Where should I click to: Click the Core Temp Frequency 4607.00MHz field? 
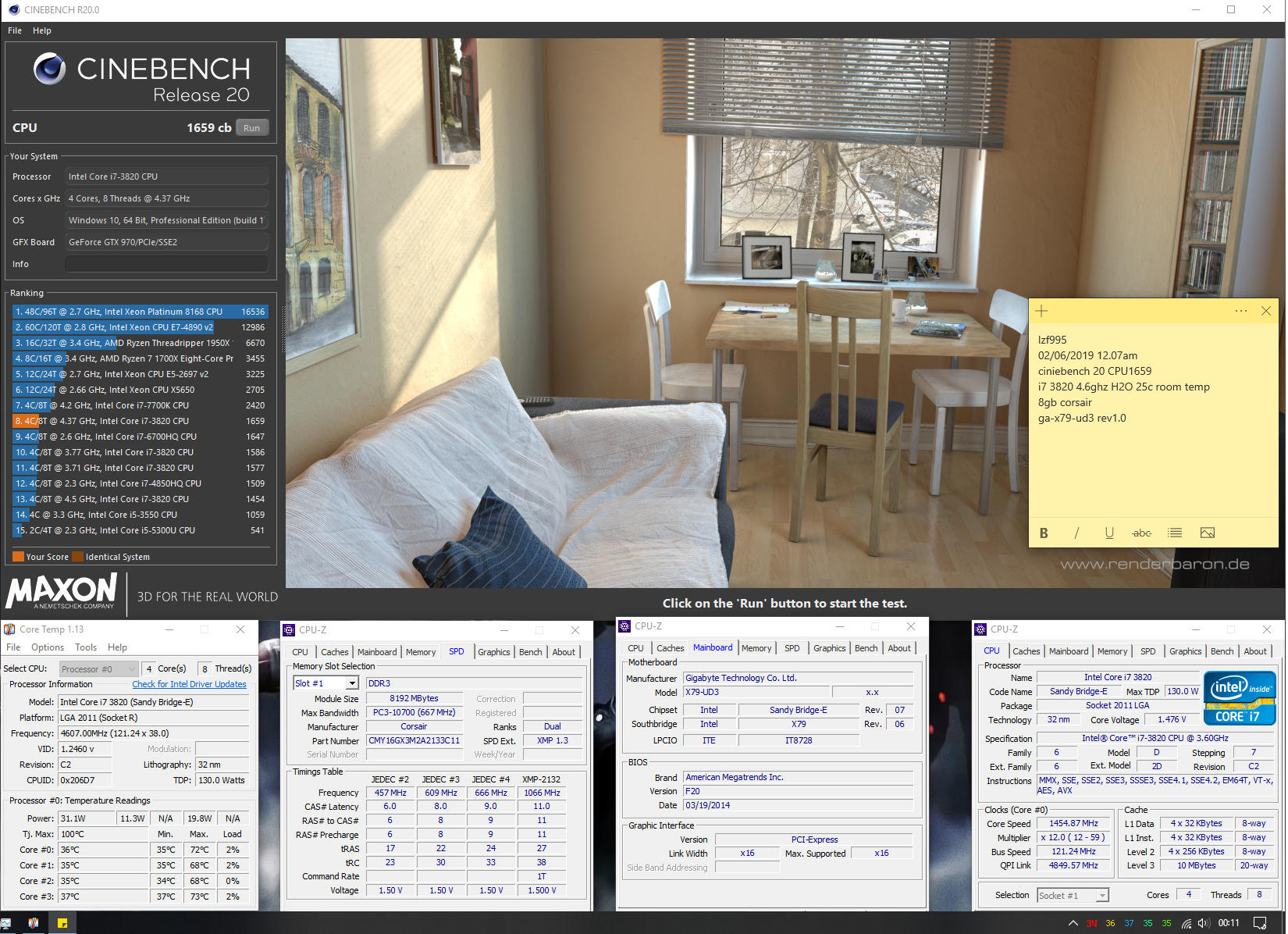[x=153, y=733]
